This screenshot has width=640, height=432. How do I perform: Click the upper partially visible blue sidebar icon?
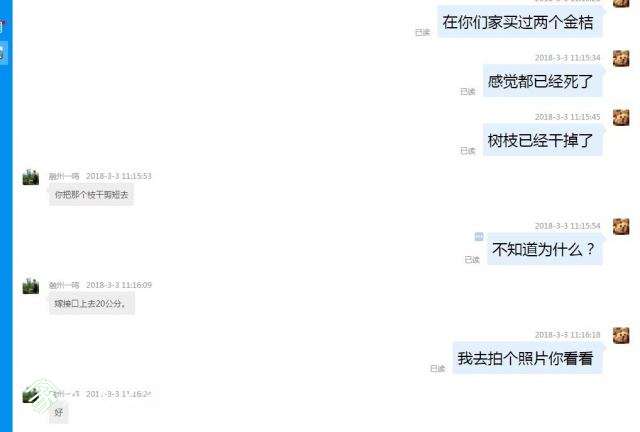[2, 27]
